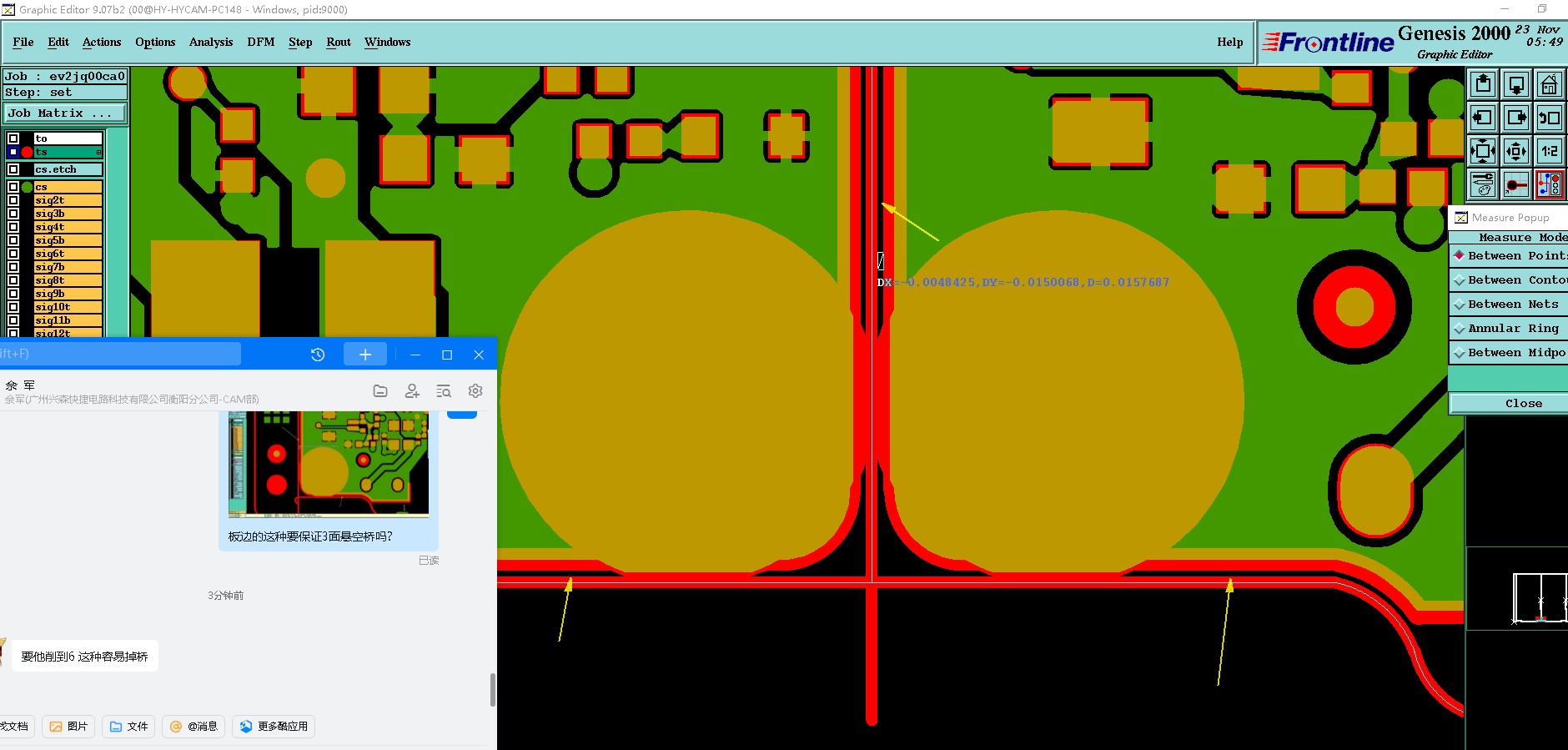Toggle checkbox for layer sig4t
This screenshot has width=1568, height=750.
click(13, 227)
